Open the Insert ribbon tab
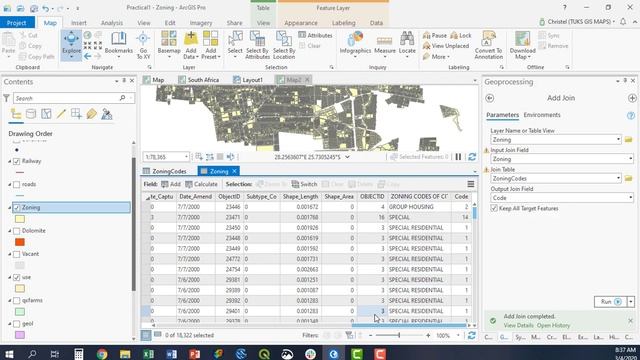640x360 pixels. (78, 23)
